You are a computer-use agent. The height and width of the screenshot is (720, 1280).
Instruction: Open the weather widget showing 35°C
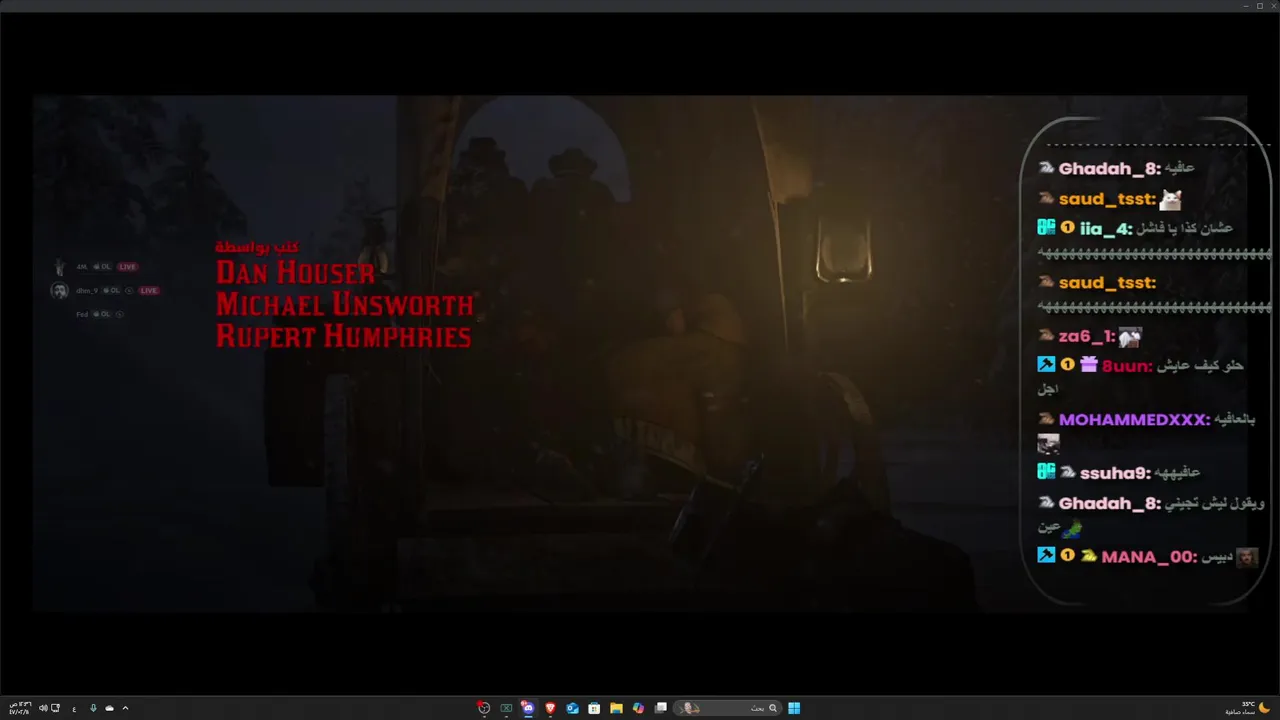click(1250, 708)
